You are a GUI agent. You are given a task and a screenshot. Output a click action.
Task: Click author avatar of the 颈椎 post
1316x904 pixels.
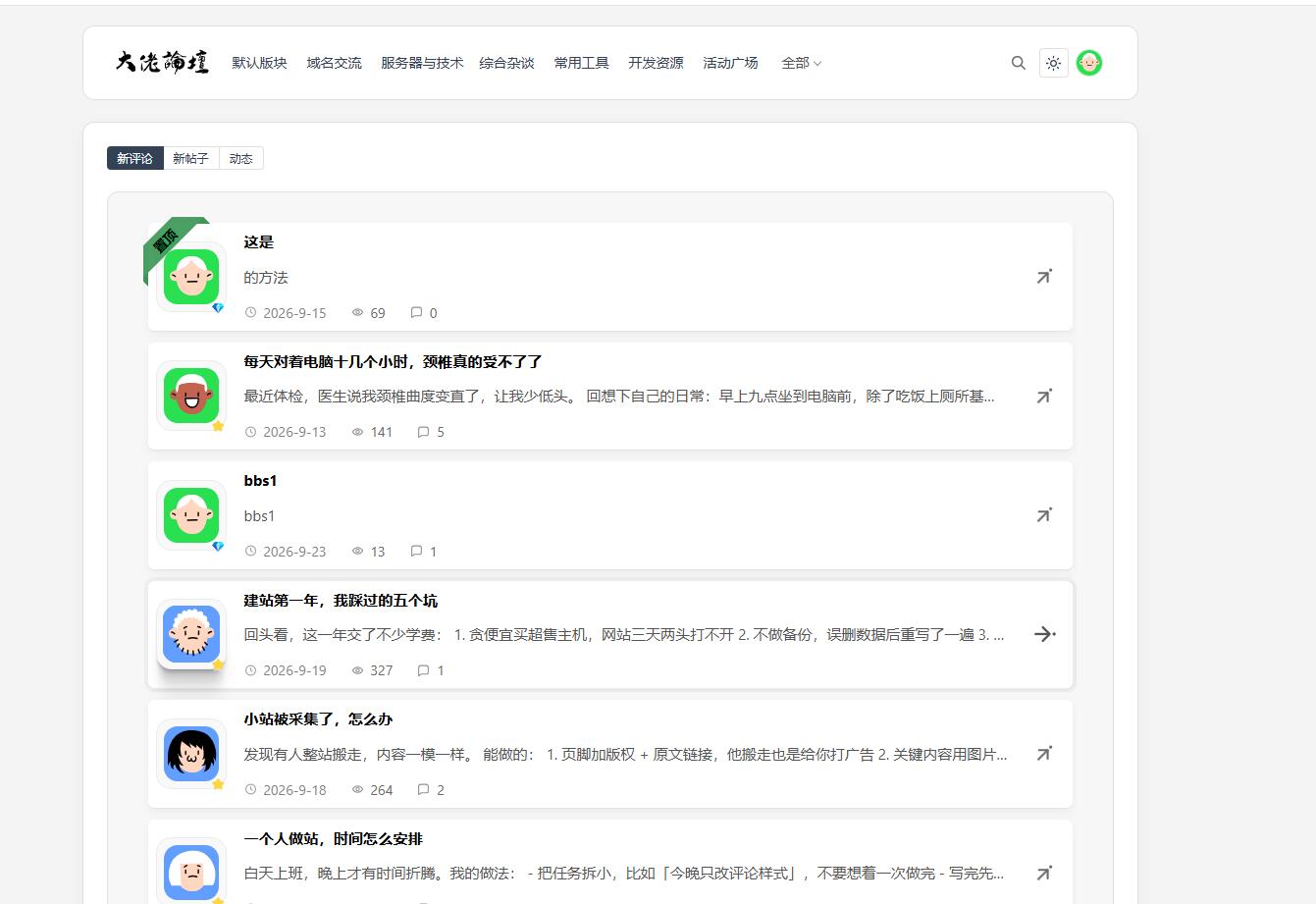click(191, 396)
